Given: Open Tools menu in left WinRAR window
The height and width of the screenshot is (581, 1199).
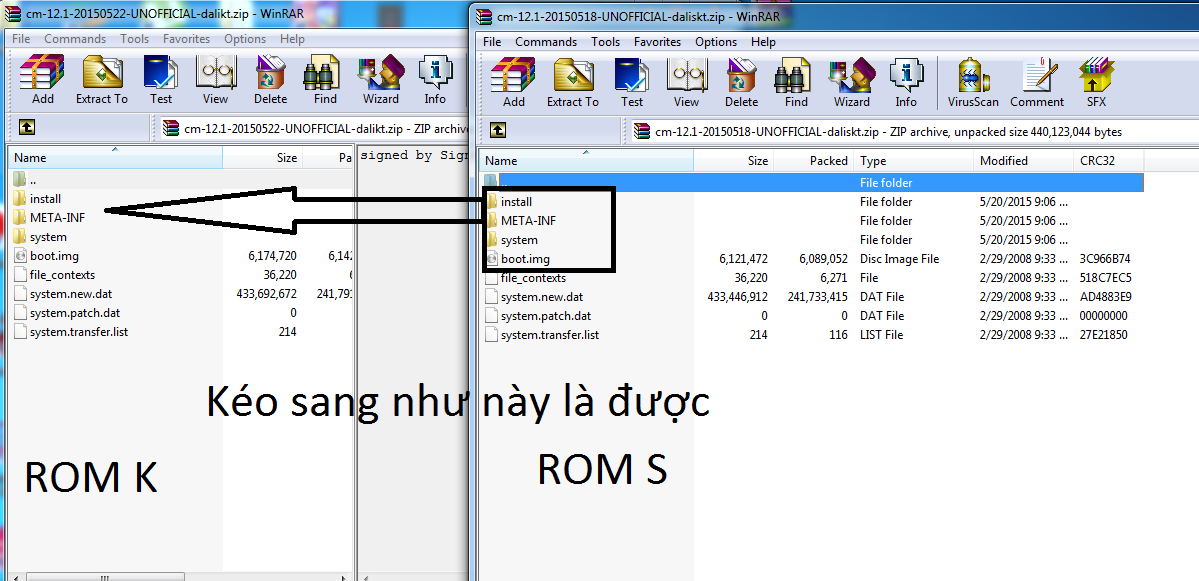Looking at the screenshot, I should click(135, 39).
